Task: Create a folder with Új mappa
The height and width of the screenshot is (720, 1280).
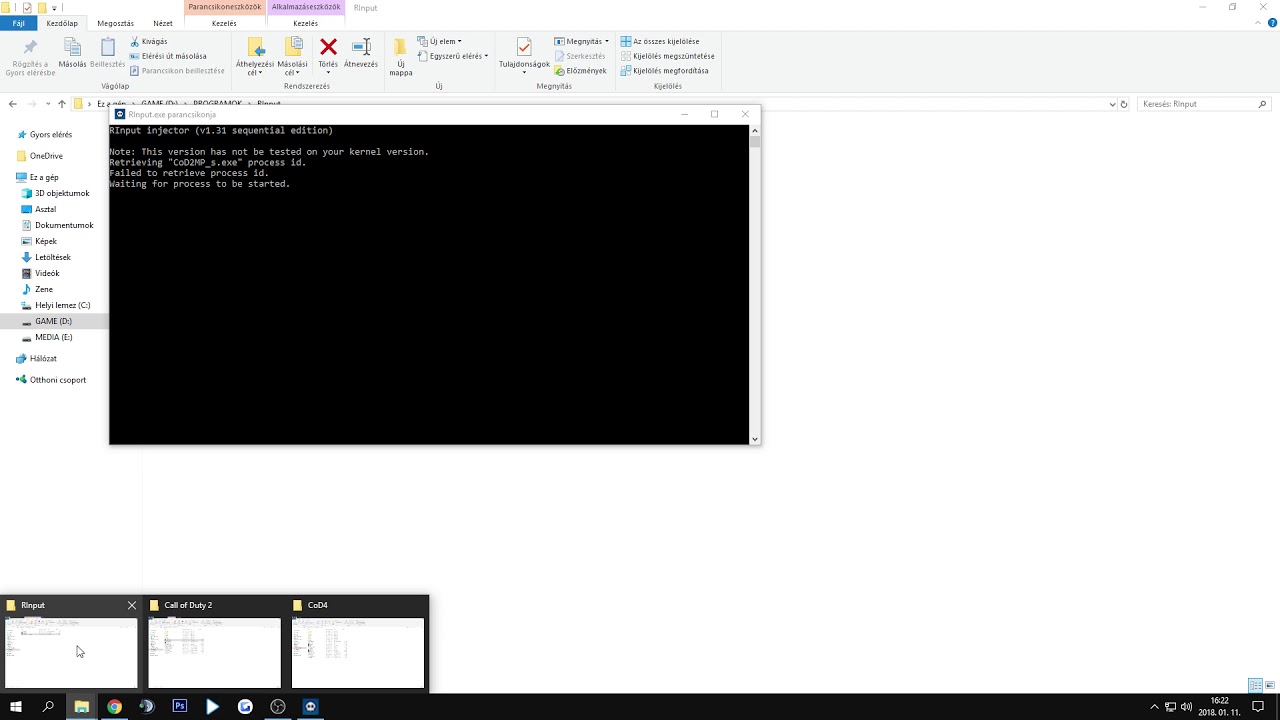Action: pos(401,56)
